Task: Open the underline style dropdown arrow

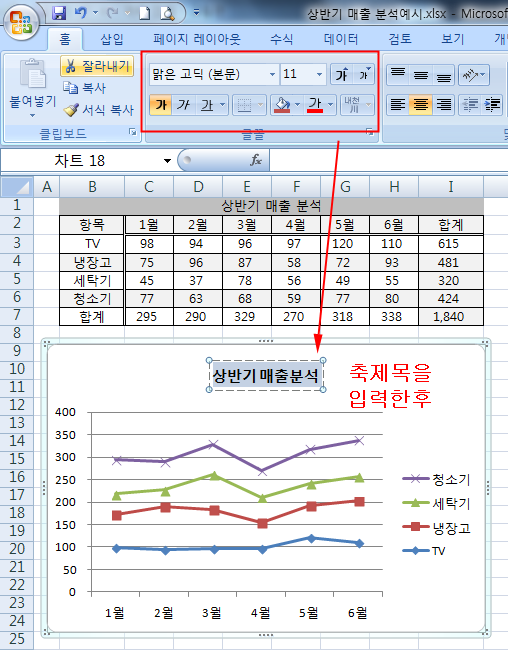Action: tap(223, 104)
